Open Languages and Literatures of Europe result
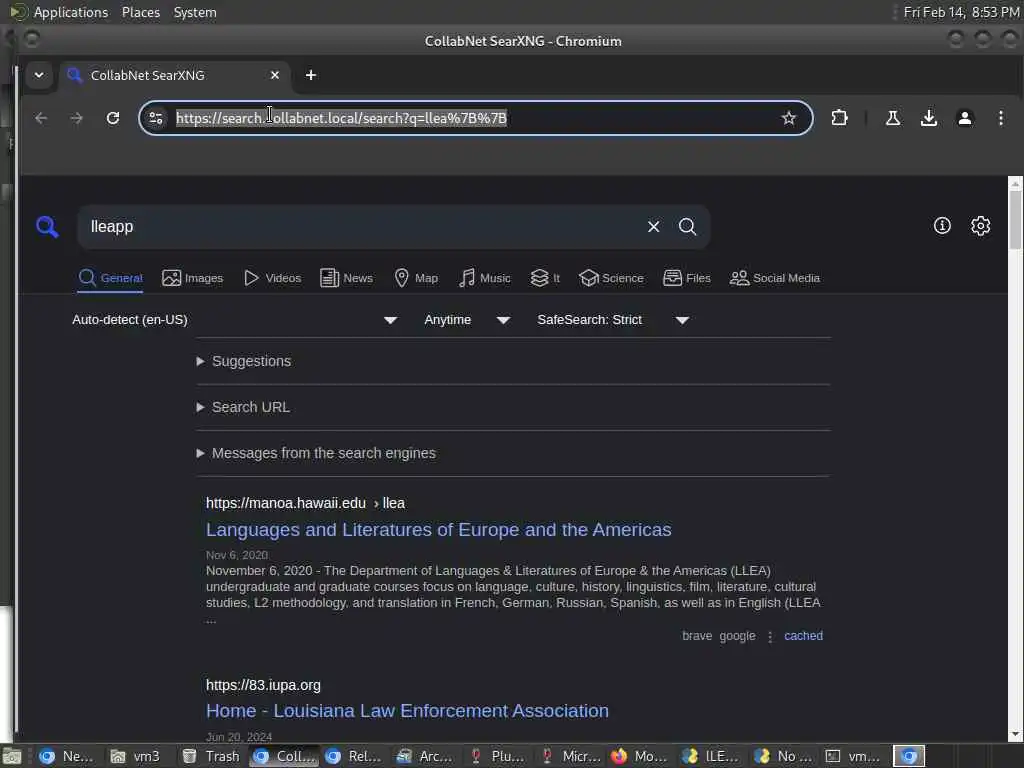Screen dimensions: 1024x768 438,530
